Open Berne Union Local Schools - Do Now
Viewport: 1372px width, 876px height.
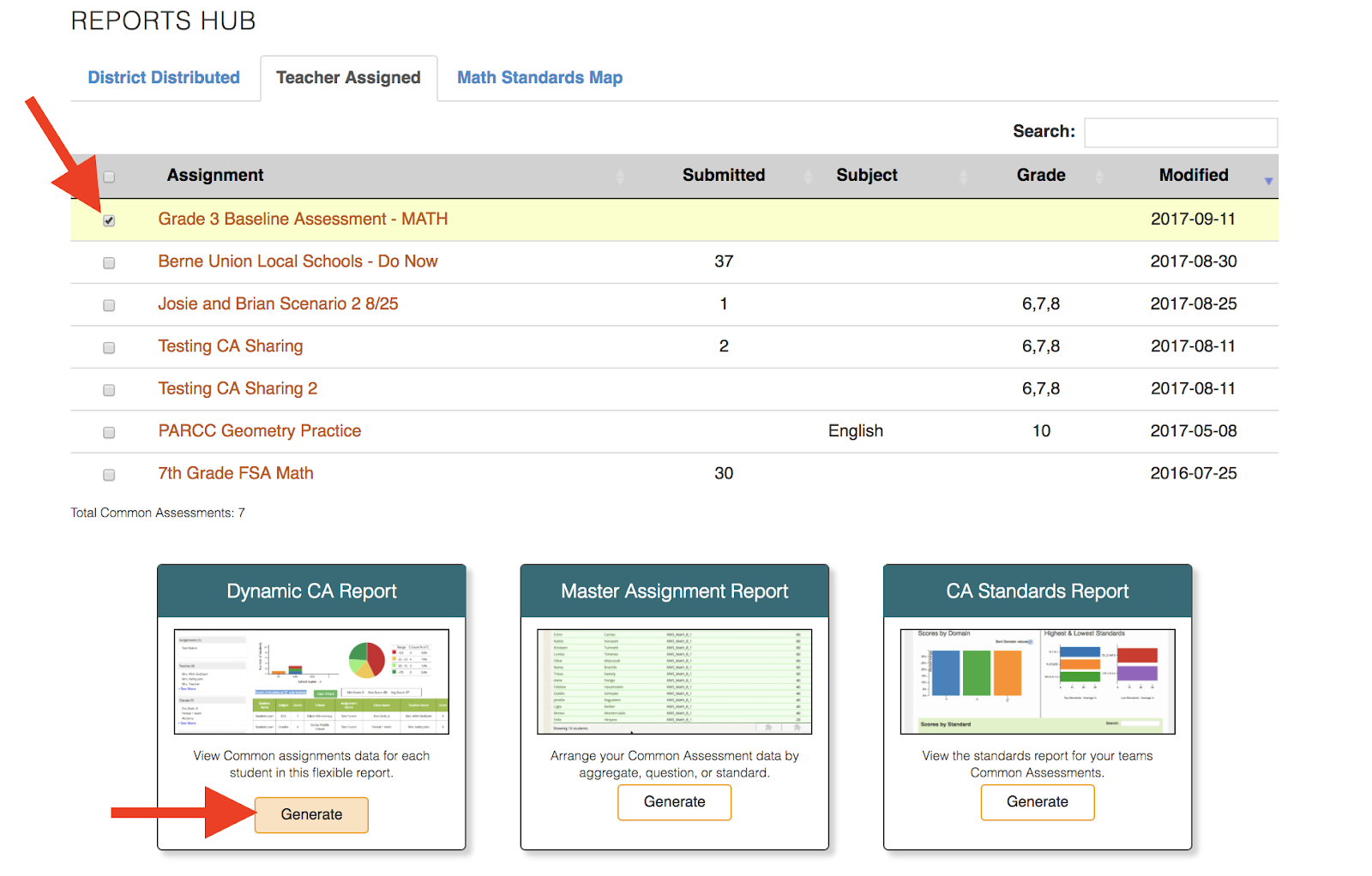[x=298, y=261]
